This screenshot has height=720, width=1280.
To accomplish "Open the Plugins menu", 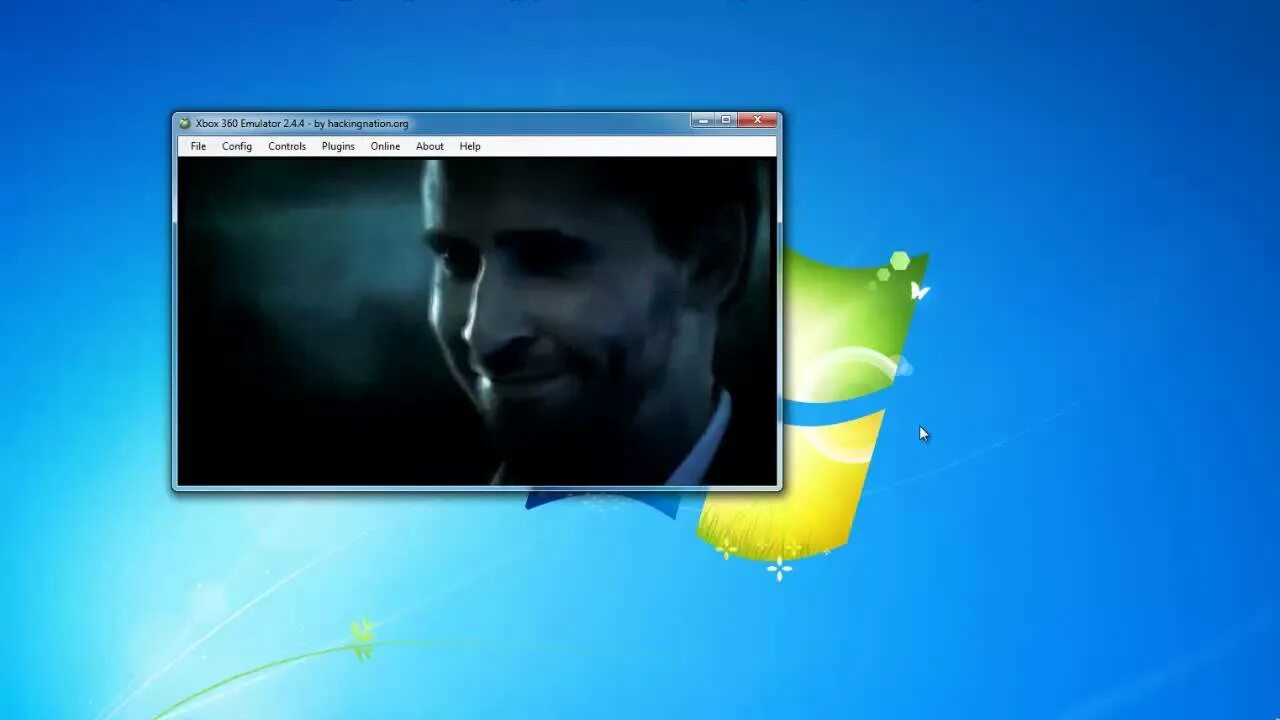I will tap(338, 146).
